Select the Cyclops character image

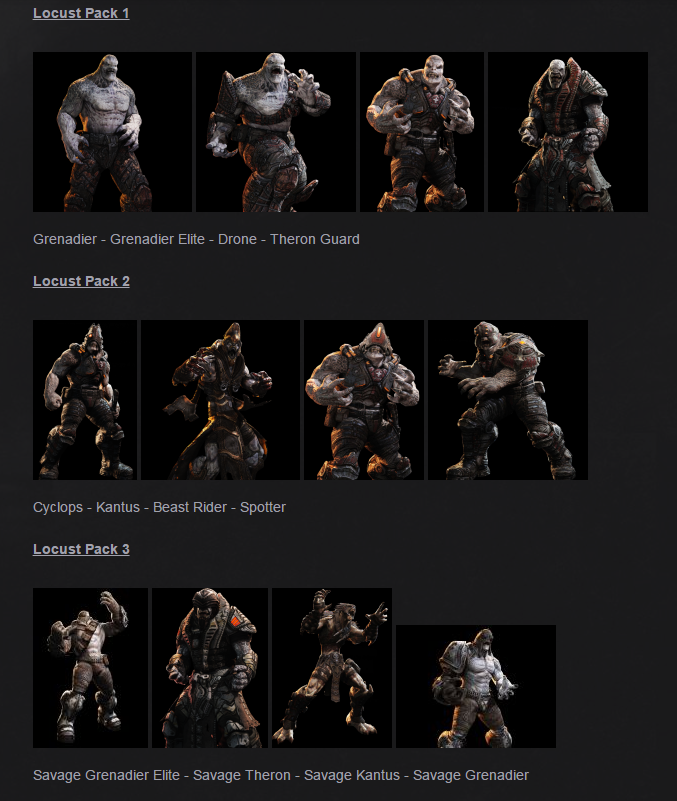85,400
